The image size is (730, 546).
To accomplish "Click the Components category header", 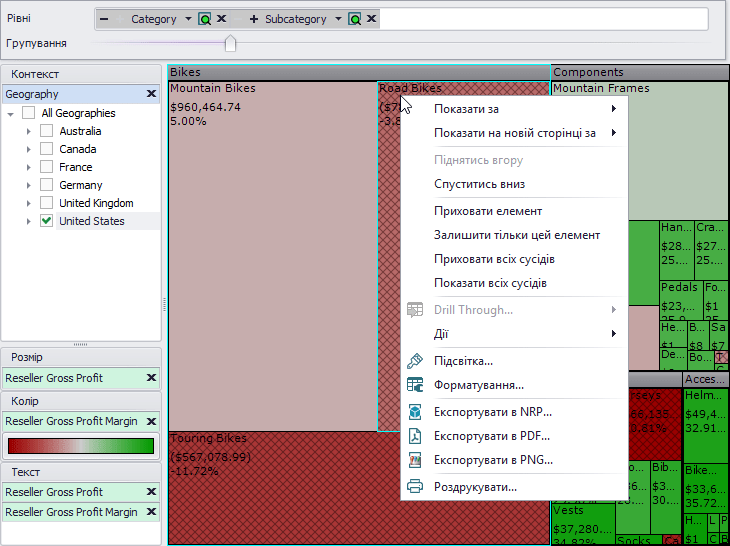I will 640,72.
